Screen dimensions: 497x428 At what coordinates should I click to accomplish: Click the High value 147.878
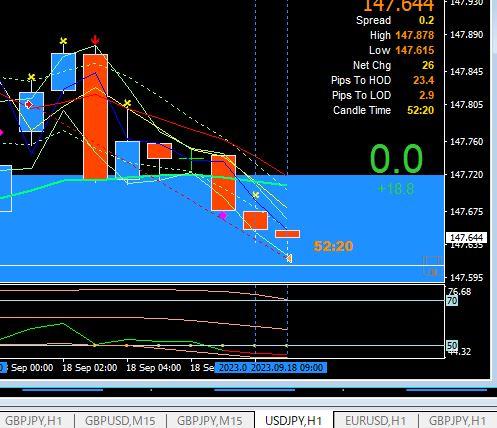[x=415, y=35]
